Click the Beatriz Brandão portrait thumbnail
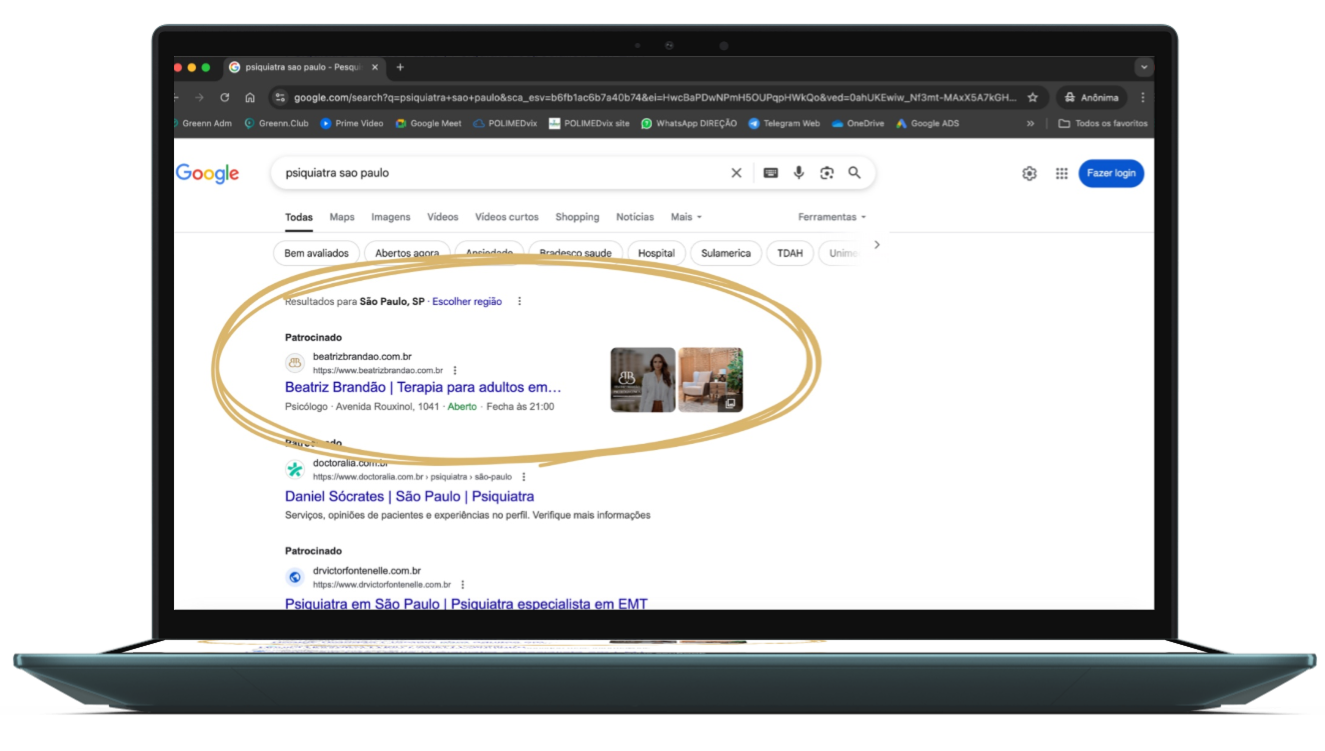 642,380
